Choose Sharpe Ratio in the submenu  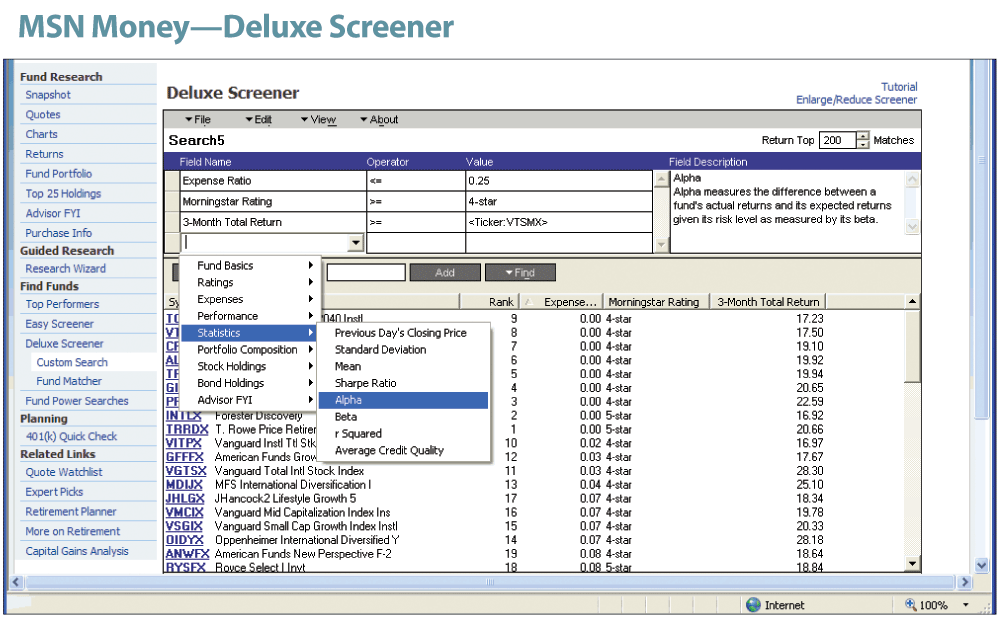click(x=365, y=383)
